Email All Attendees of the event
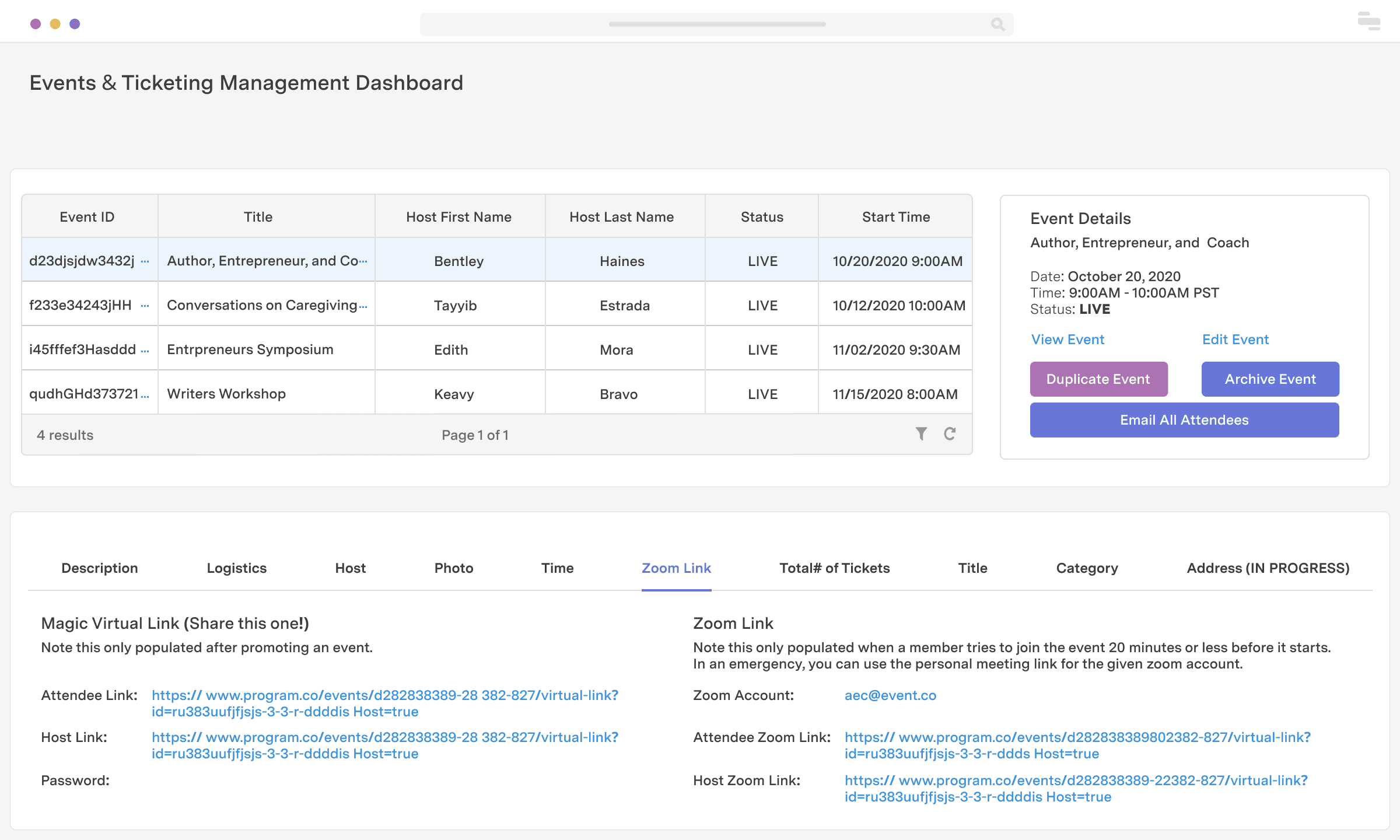Screen dimensions: 1400x840 click(x=1184, y=419)
